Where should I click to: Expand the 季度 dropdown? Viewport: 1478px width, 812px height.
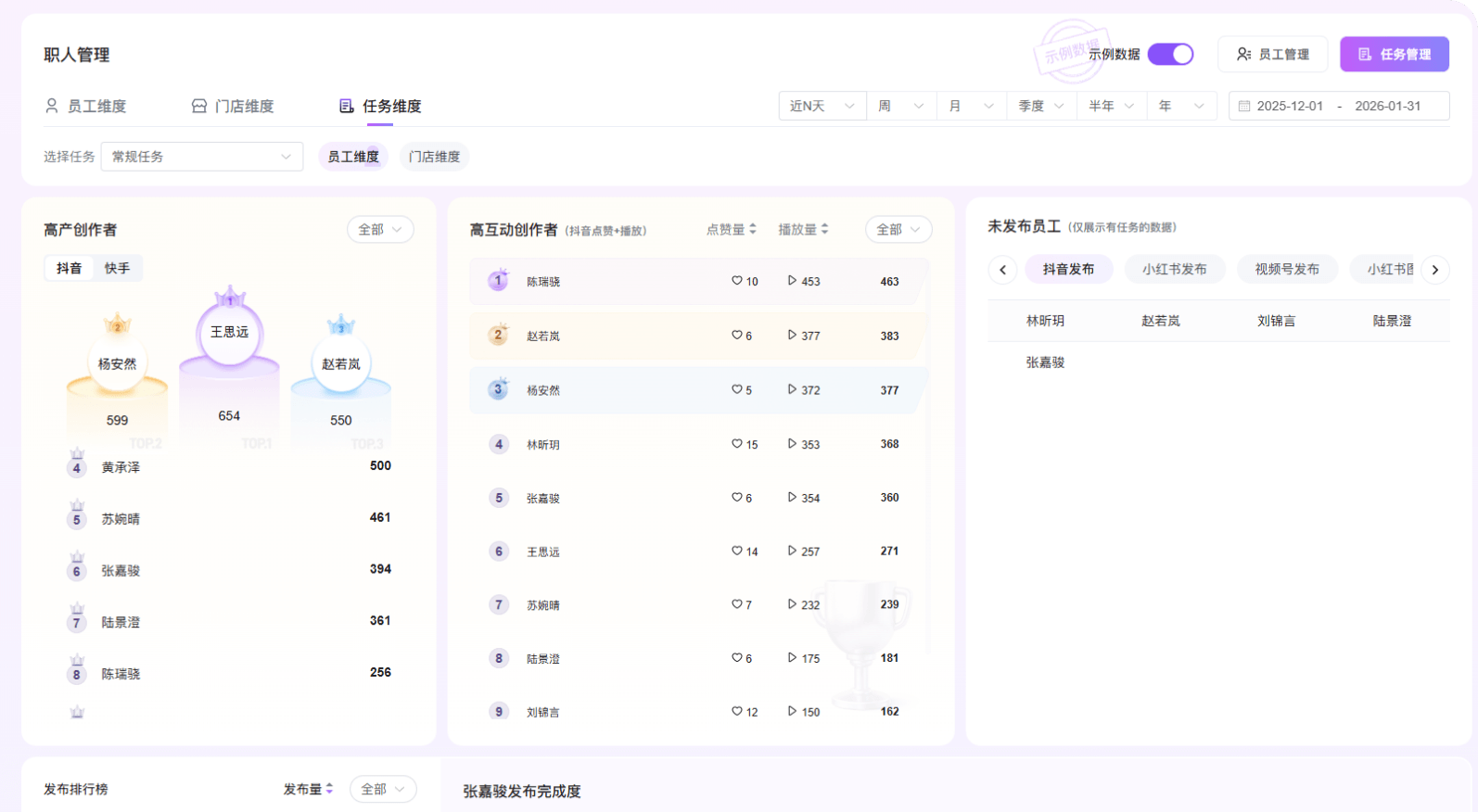[x=1040, y=107]
